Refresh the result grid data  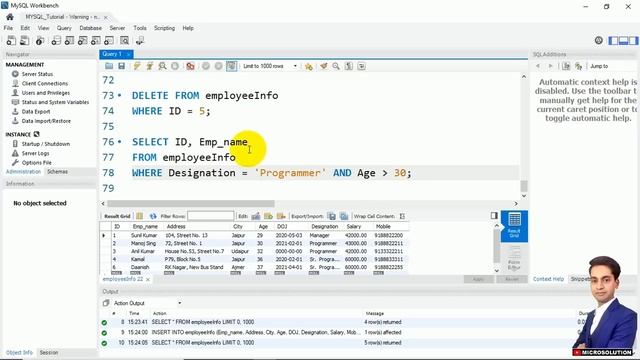pos(153,216)
